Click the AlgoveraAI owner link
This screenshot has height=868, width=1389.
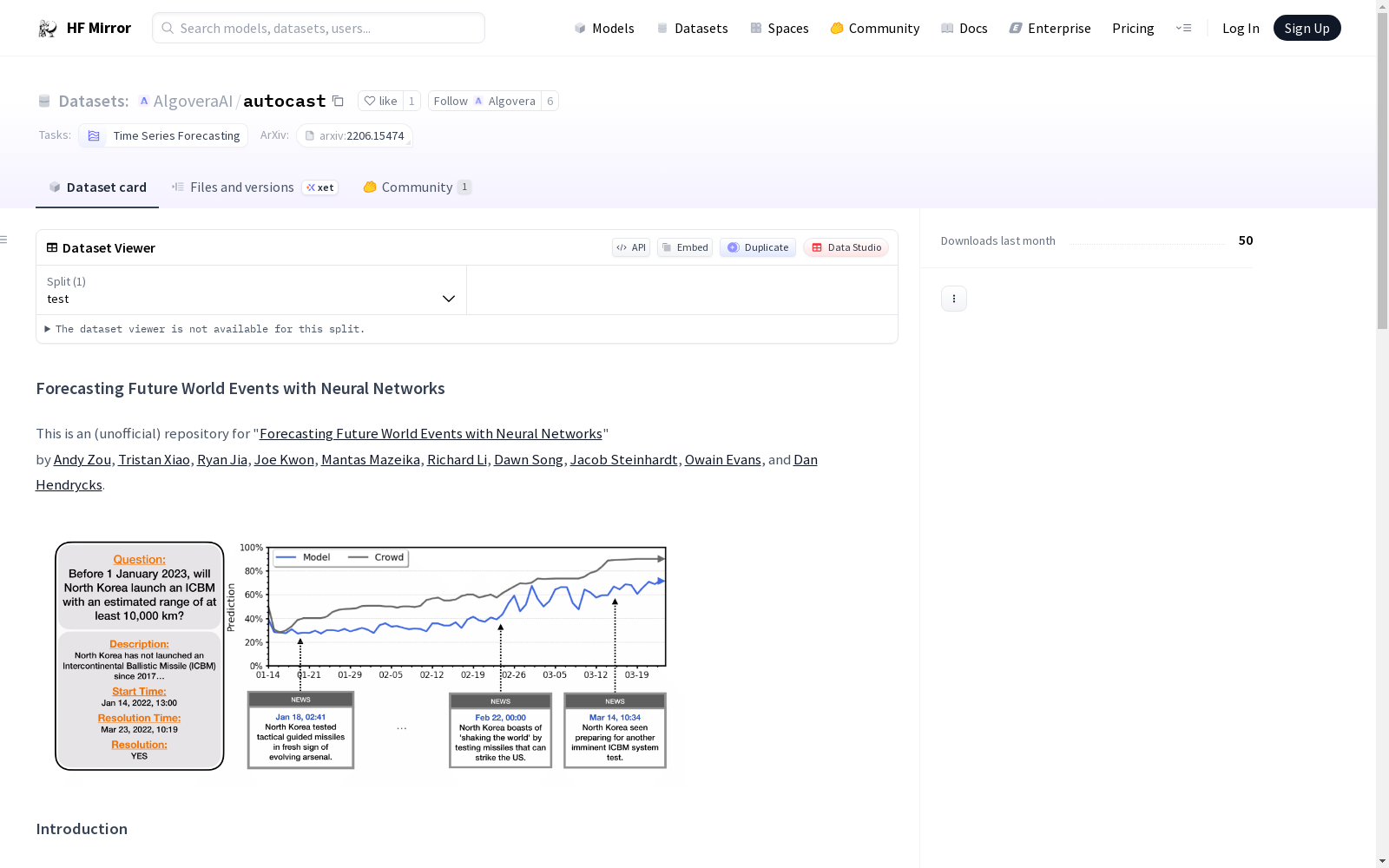[193, 101]
